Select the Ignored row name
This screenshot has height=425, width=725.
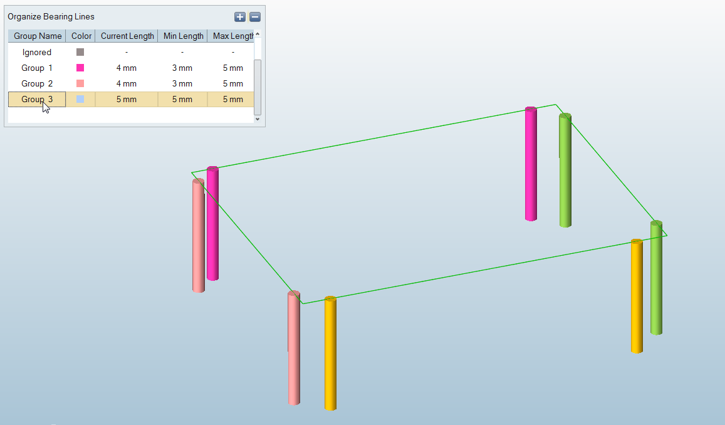pyautogui.click(x=37, y=52)
